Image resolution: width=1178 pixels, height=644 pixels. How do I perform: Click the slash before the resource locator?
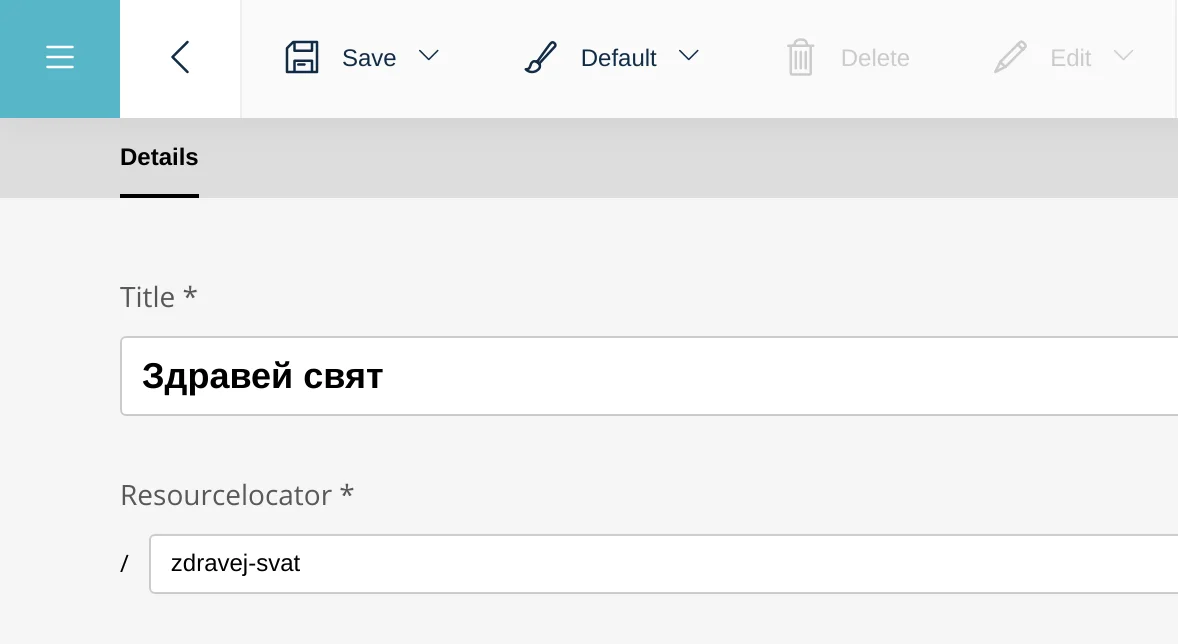(x=125, y=563)
